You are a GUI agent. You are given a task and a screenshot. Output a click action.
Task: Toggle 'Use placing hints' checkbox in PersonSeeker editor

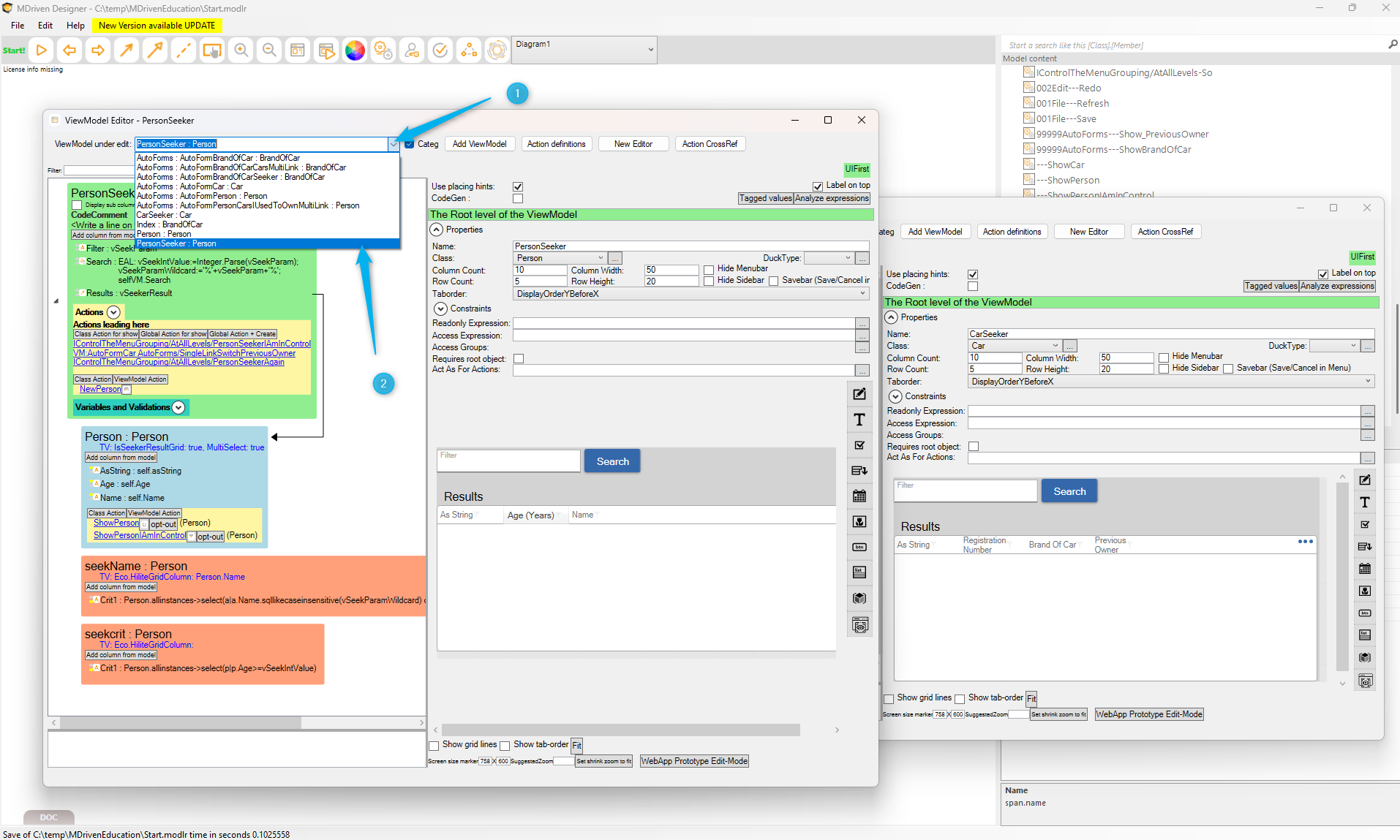(518, 187)
